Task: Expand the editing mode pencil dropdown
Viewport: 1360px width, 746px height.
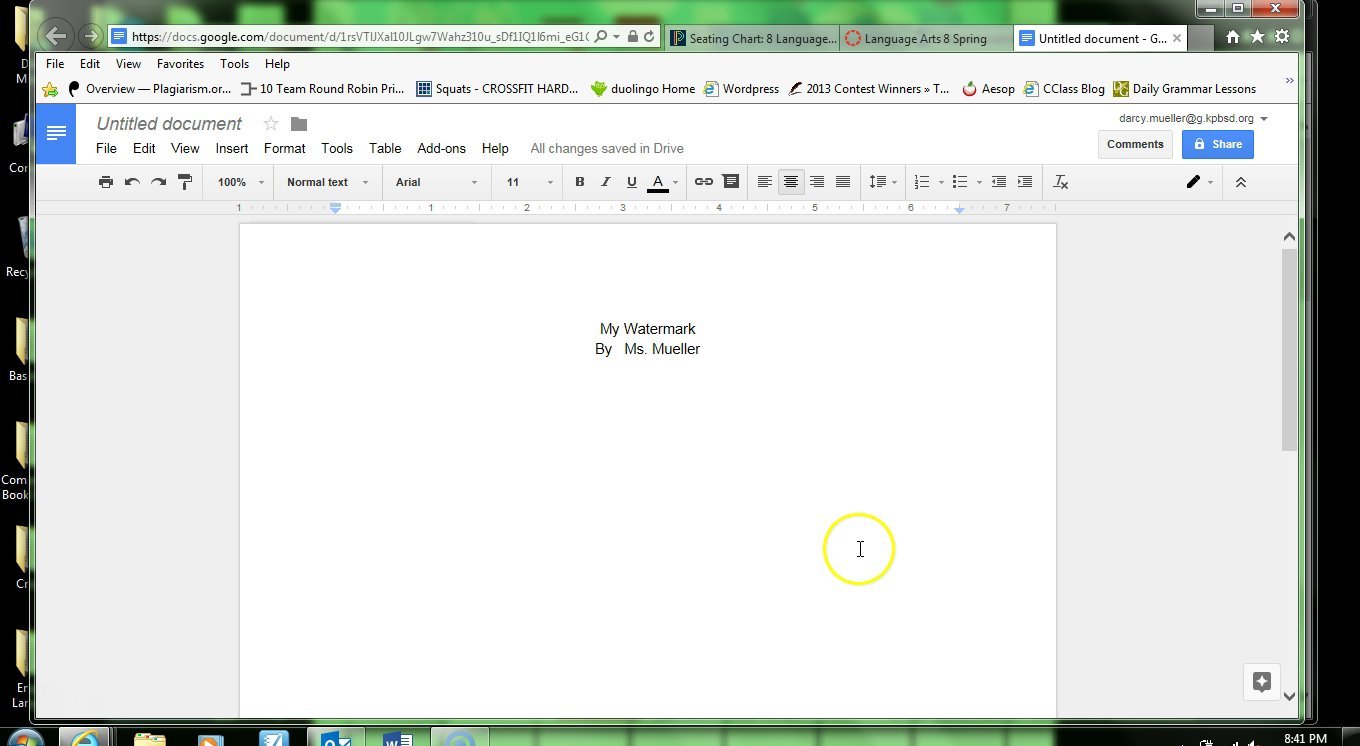Action: click(x=1199, y=182)
